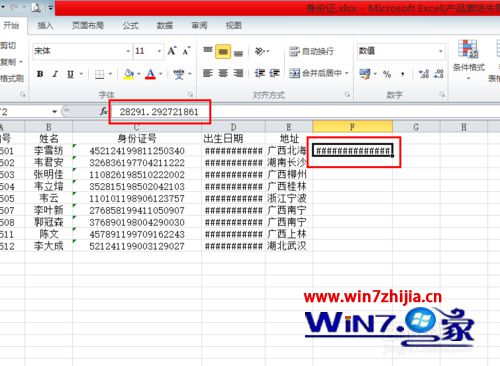
Task: Align cell text left
Action: point(208,73)
